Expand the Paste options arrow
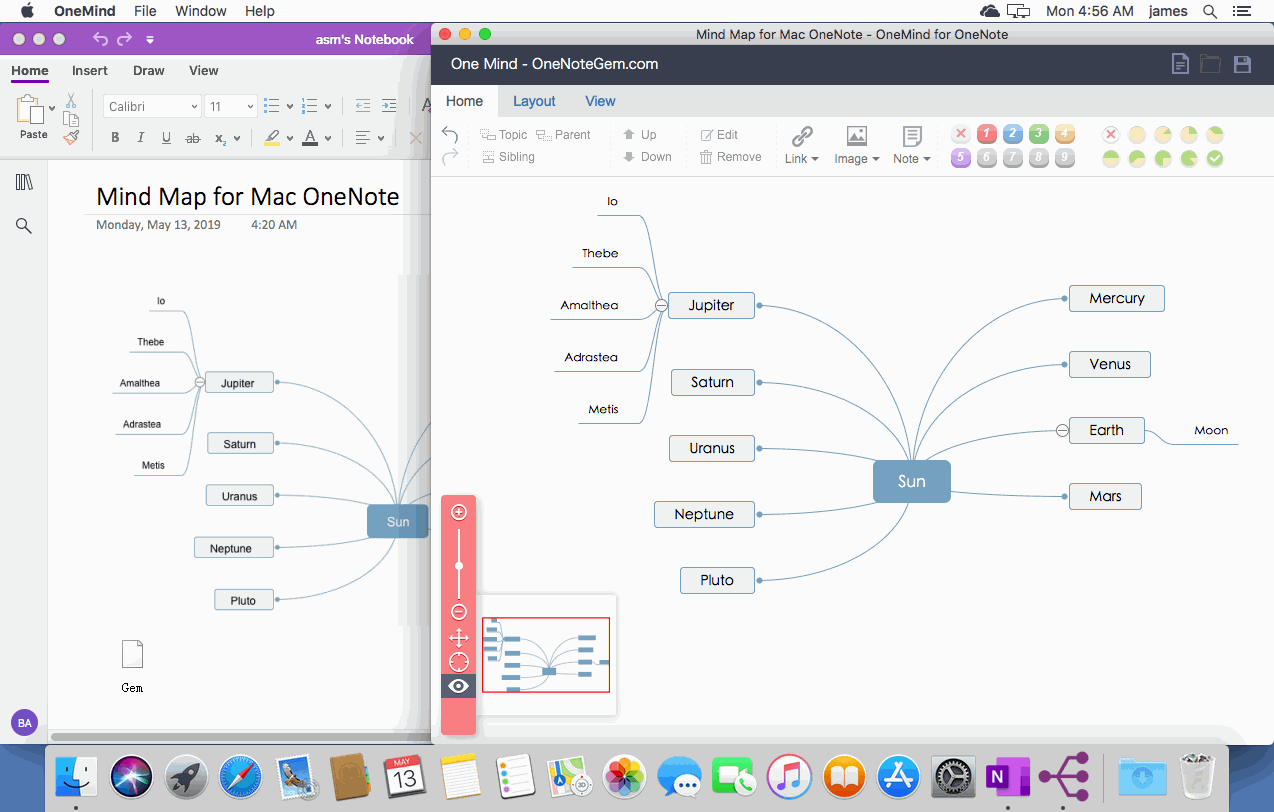 (x=52, y=108)
